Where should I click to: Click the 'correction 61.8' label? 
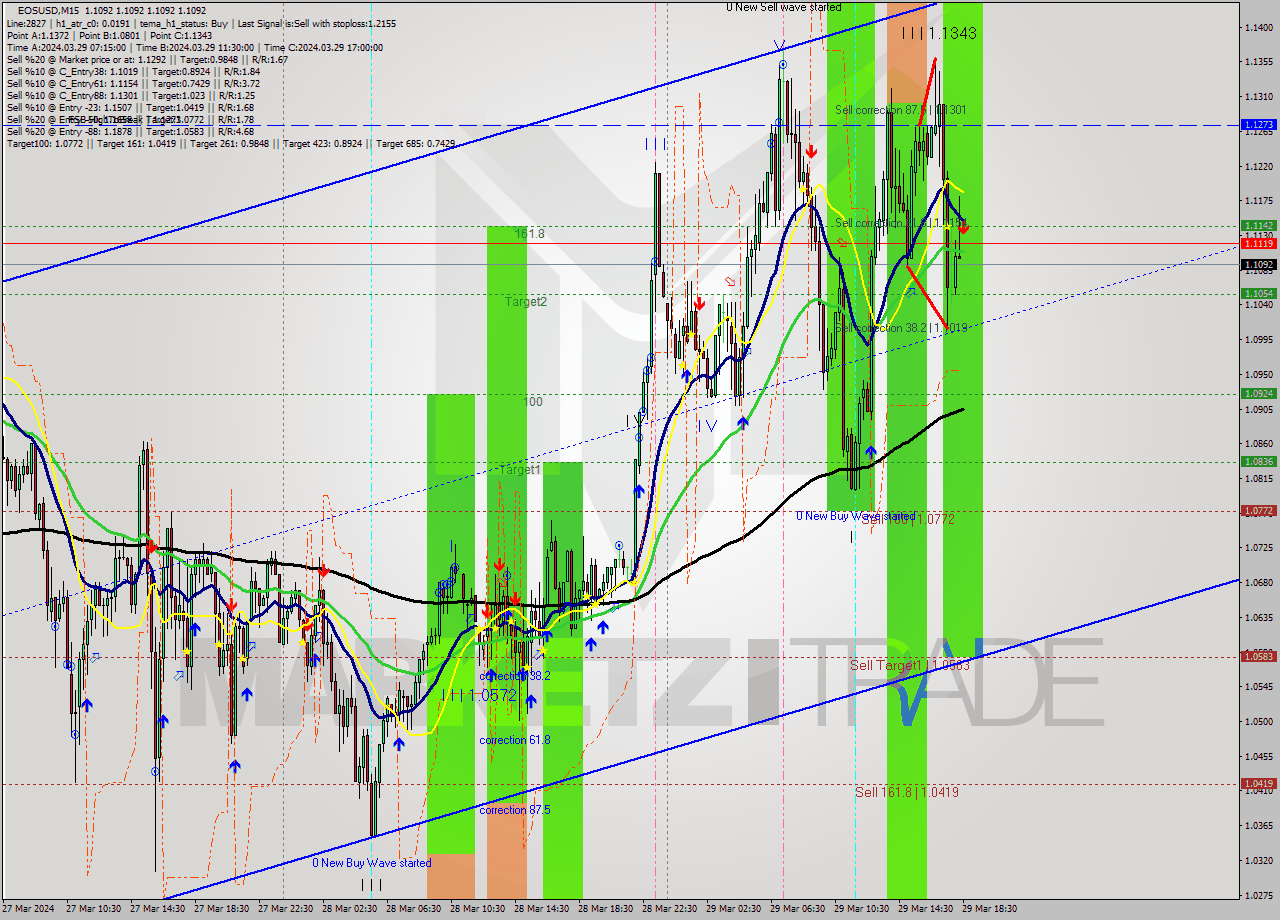(514, 740)
